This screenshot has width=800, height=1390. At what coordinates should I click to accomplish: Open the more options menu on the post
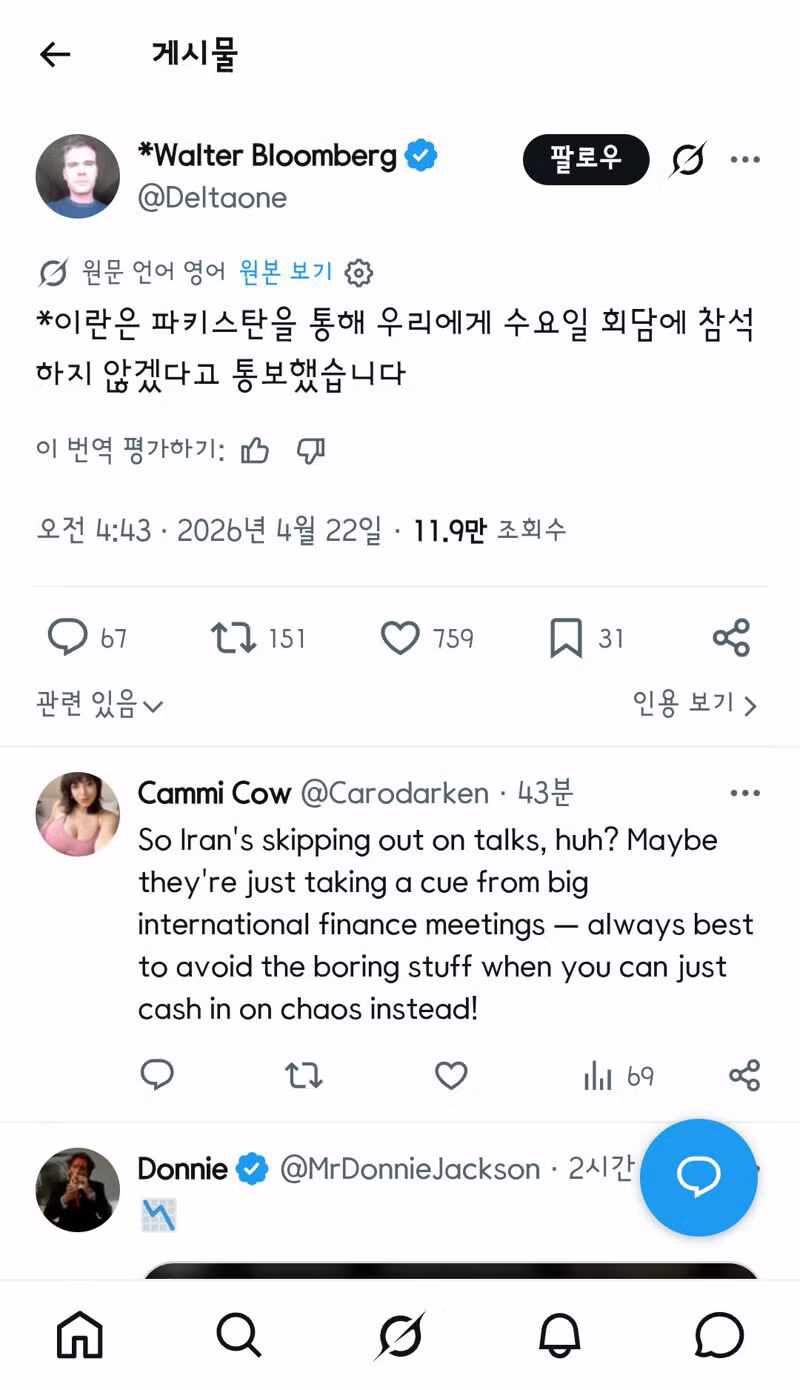(745, 158)
